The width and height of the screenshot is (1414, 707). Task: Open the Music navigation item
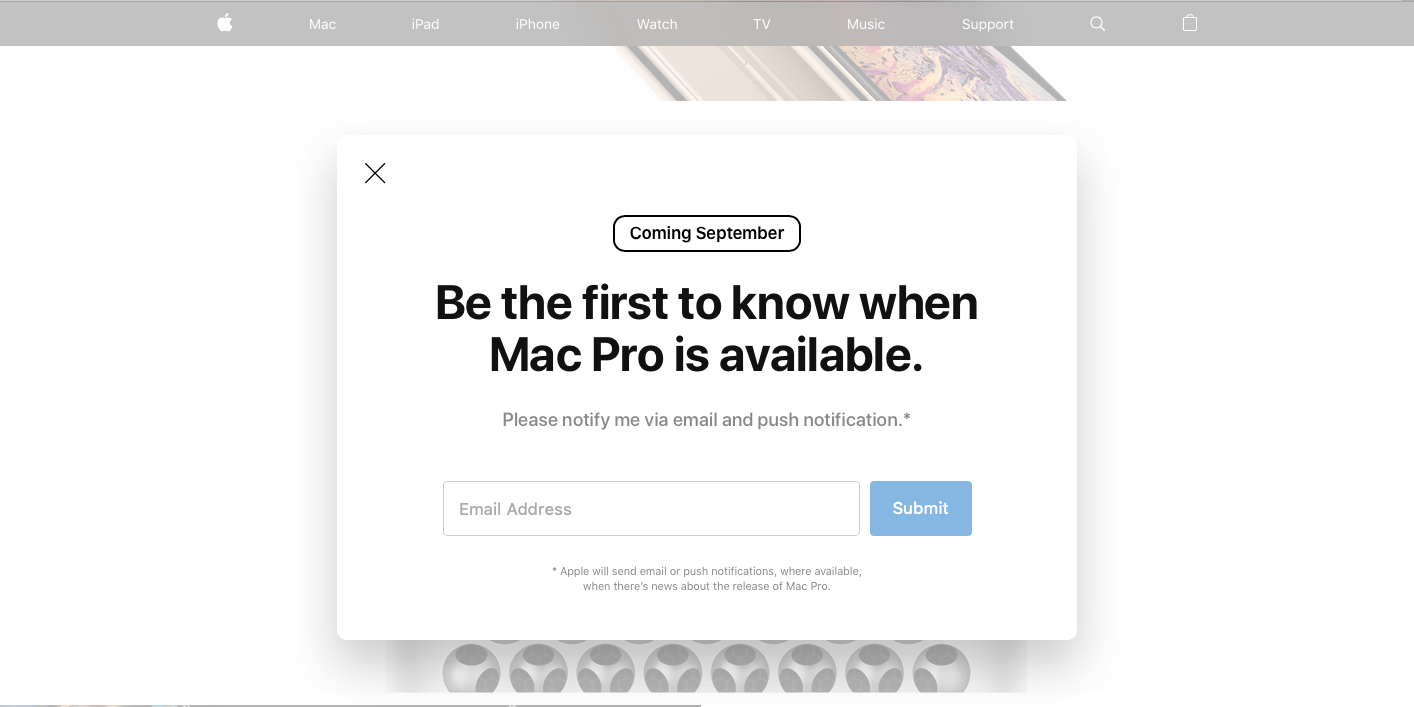[x=866, y=24]
